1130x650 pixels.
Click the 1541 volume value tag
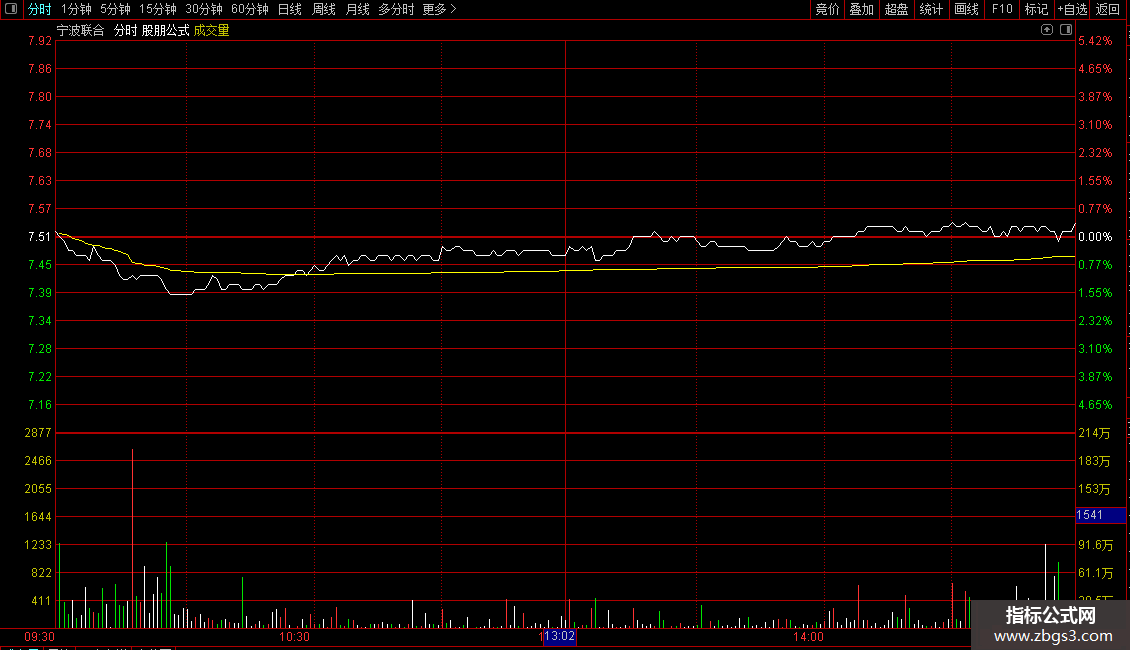tap(1100, 515)
